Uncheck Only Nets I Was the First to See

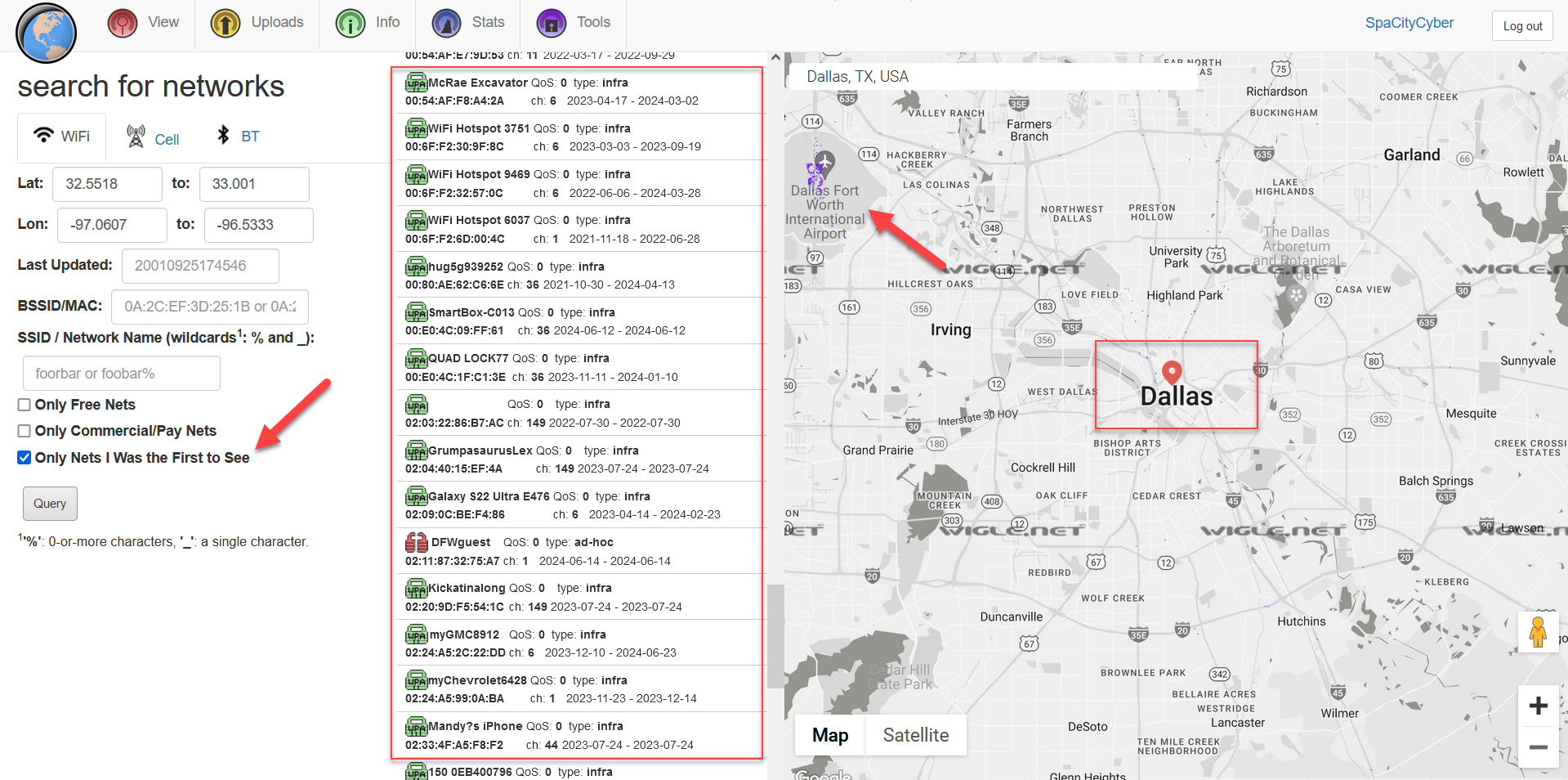tap(25, 458)
